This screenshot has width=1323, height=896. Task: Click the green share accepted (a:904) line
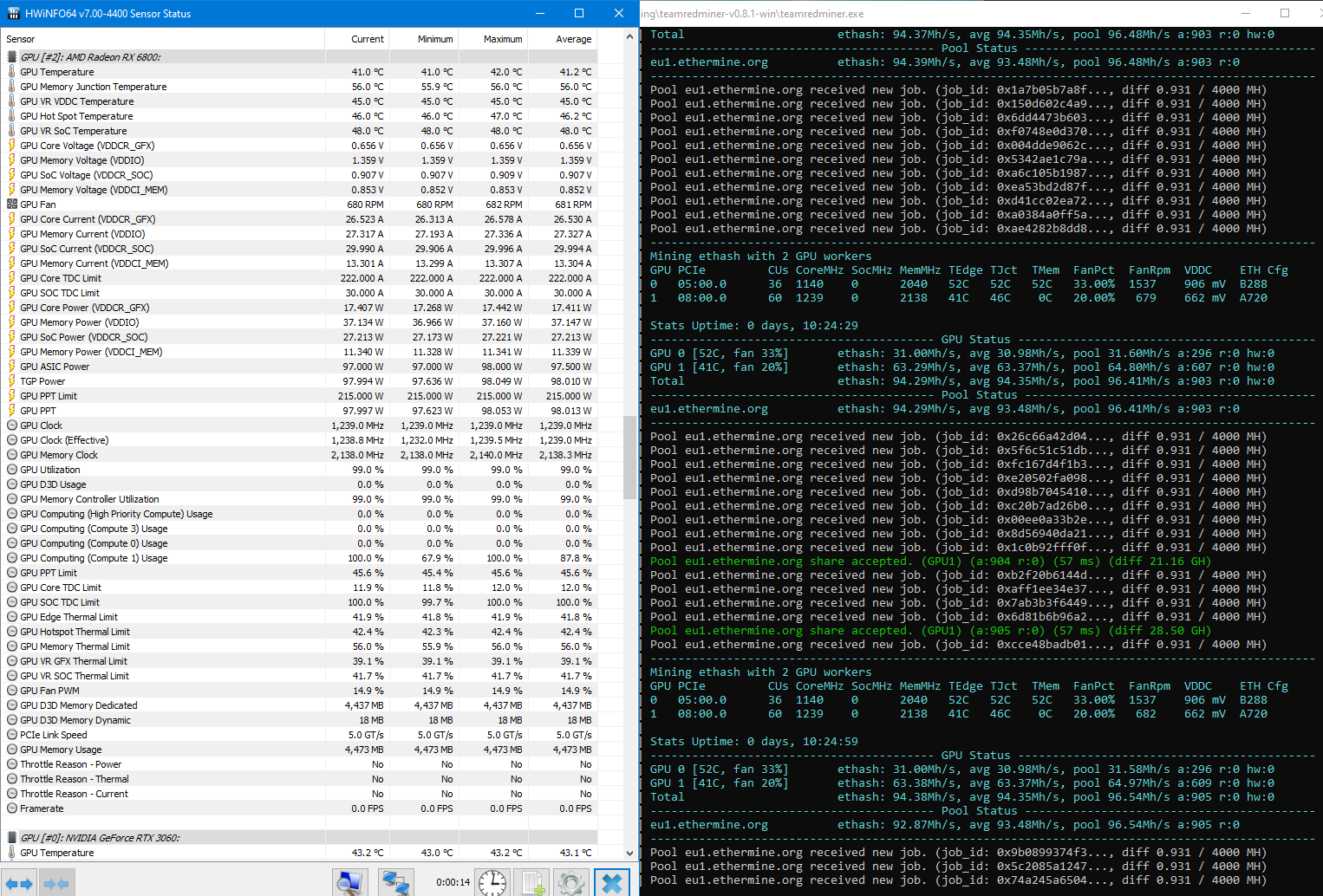(931, 561)
